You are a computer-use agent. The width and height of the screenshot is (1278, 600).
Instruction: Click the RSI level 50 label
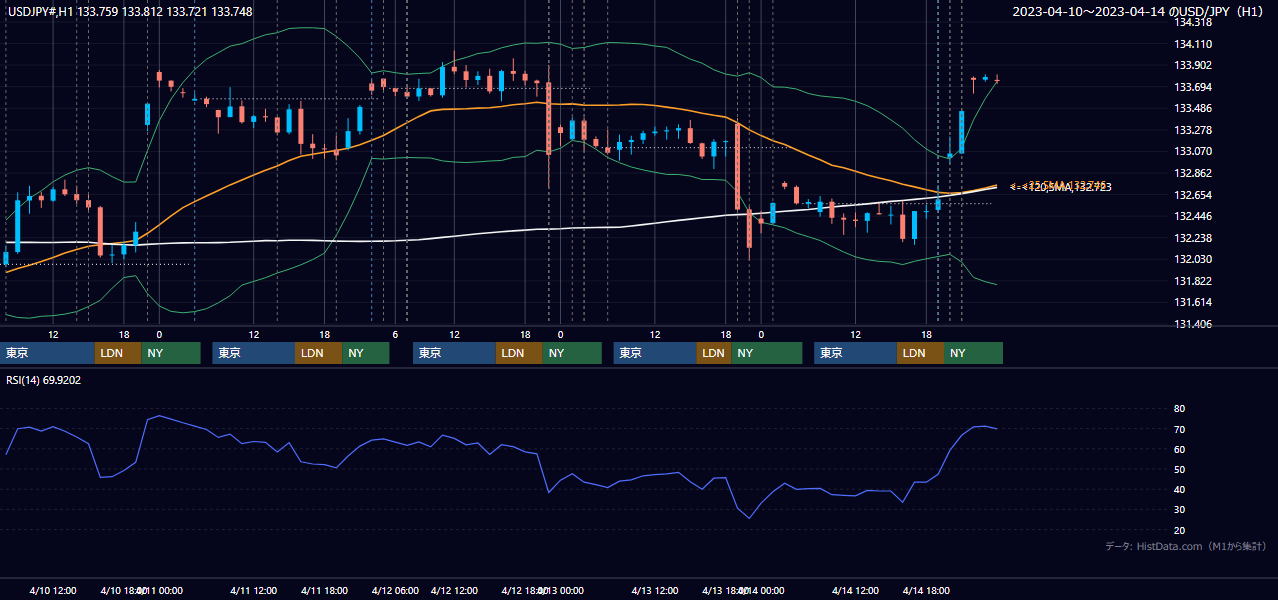(x=1180, y=469)
